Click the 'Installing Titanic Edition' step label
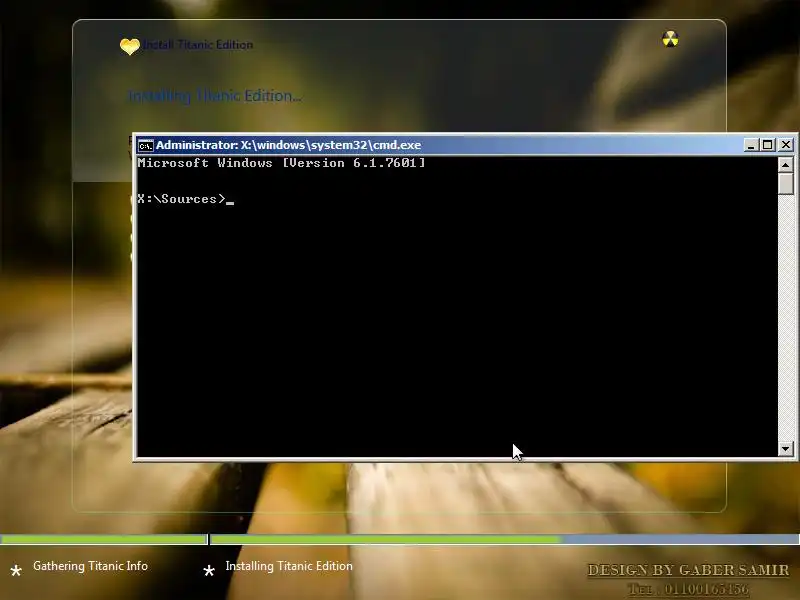Screen dimensions: 800x600 [x=289, y=566]
